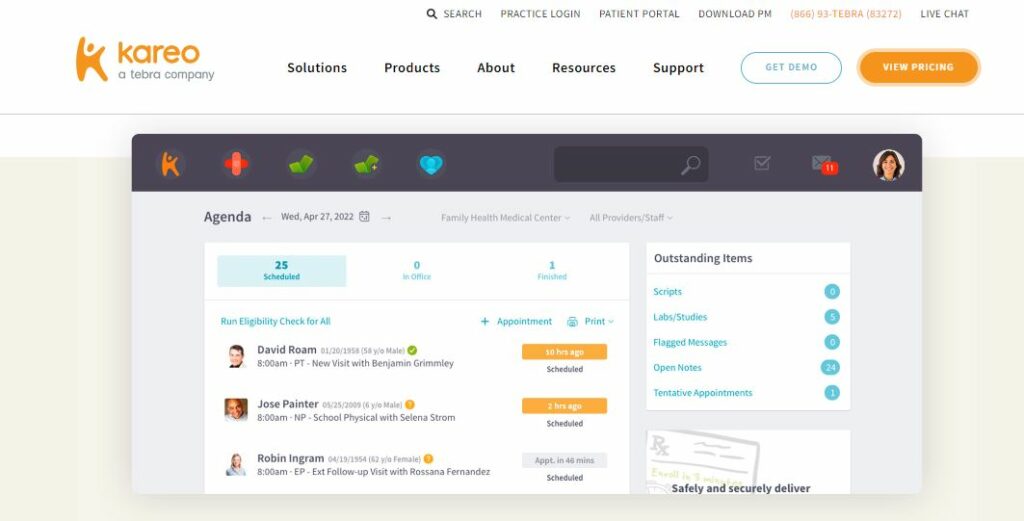
Task: Click the search magnifier icon at top
Action: point(432,14)
